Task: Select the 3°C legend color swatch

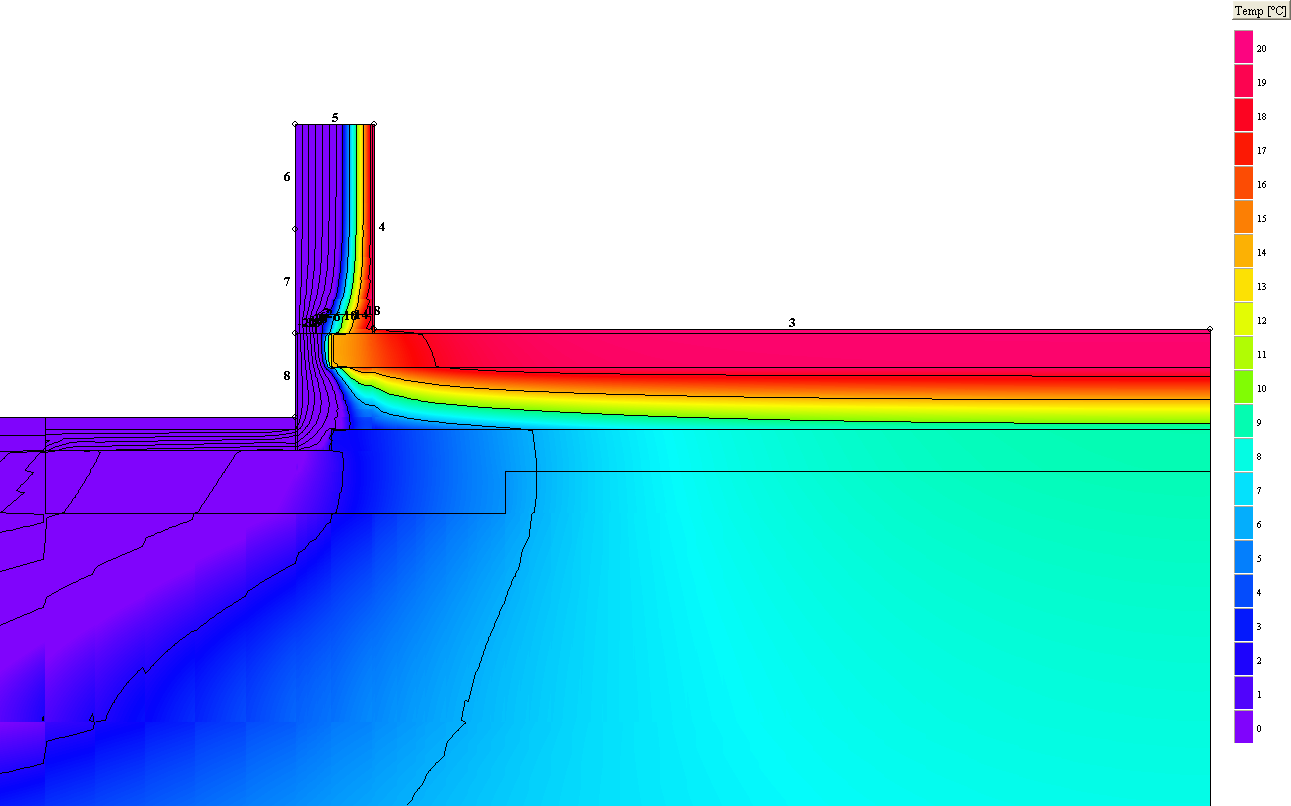Action: click(1243, 625)
